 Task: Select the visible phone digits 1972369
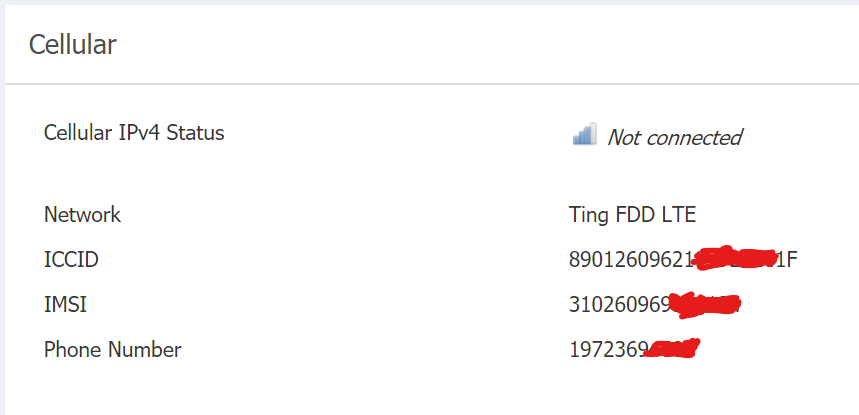coord(608,350)
